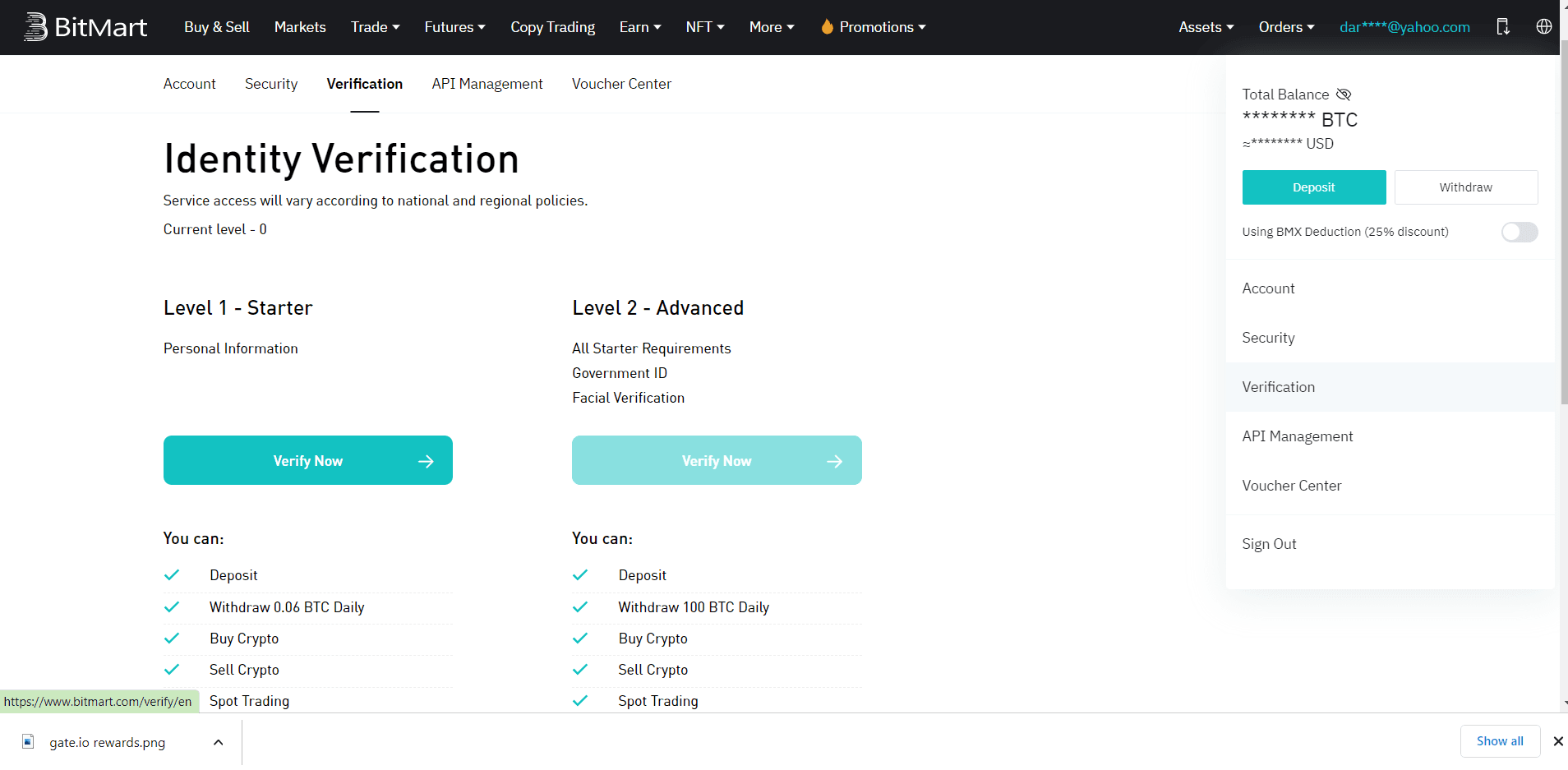Click 'Personal Information' requirement text

coord(231,348)
